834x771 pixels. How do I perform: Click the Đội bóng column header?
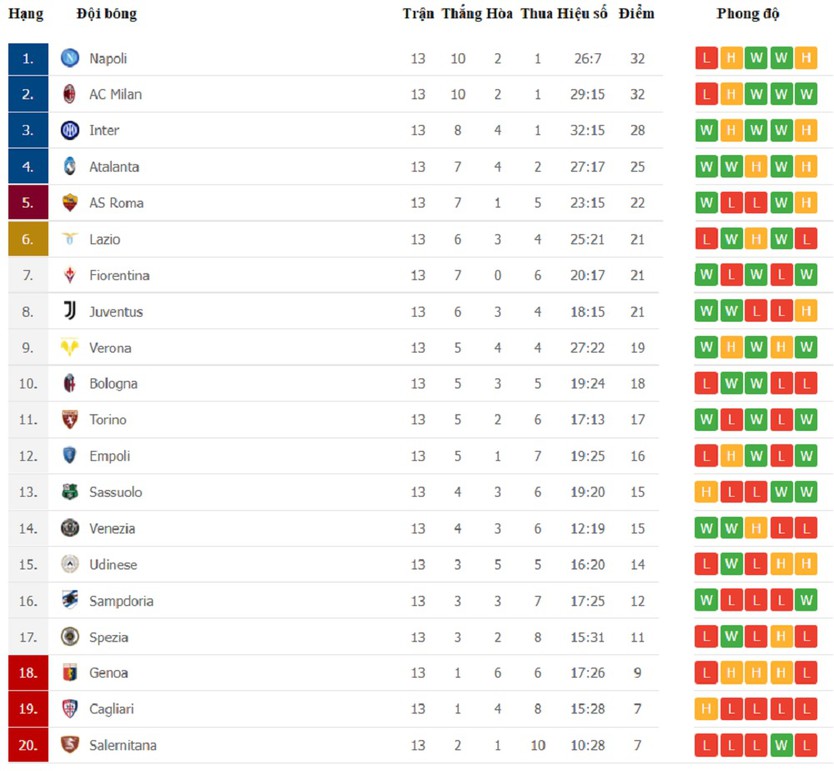pyautogui.click(x=106, y=14)
